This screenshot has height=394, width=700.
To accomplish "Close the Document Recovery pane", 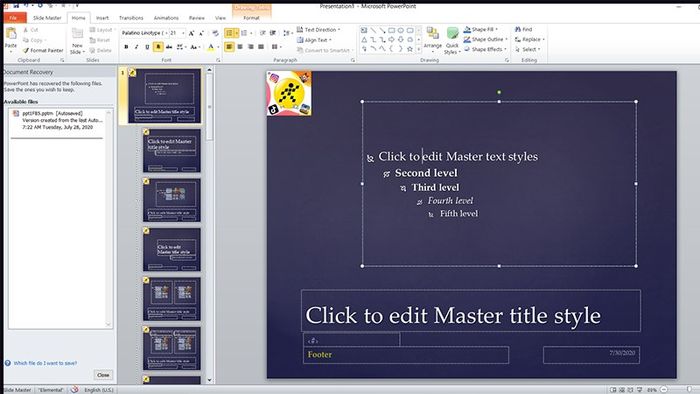I will (x=103, y=375).
